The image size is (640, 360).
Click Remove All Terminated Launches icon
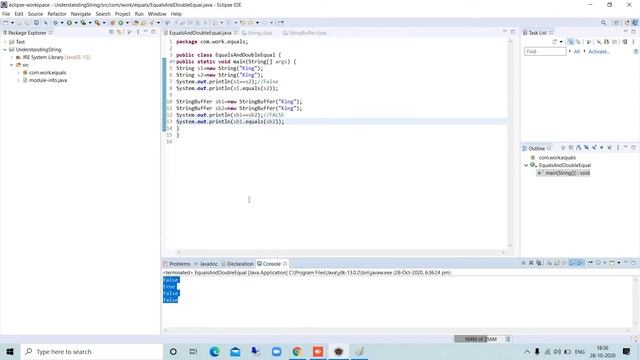point(539,263)
